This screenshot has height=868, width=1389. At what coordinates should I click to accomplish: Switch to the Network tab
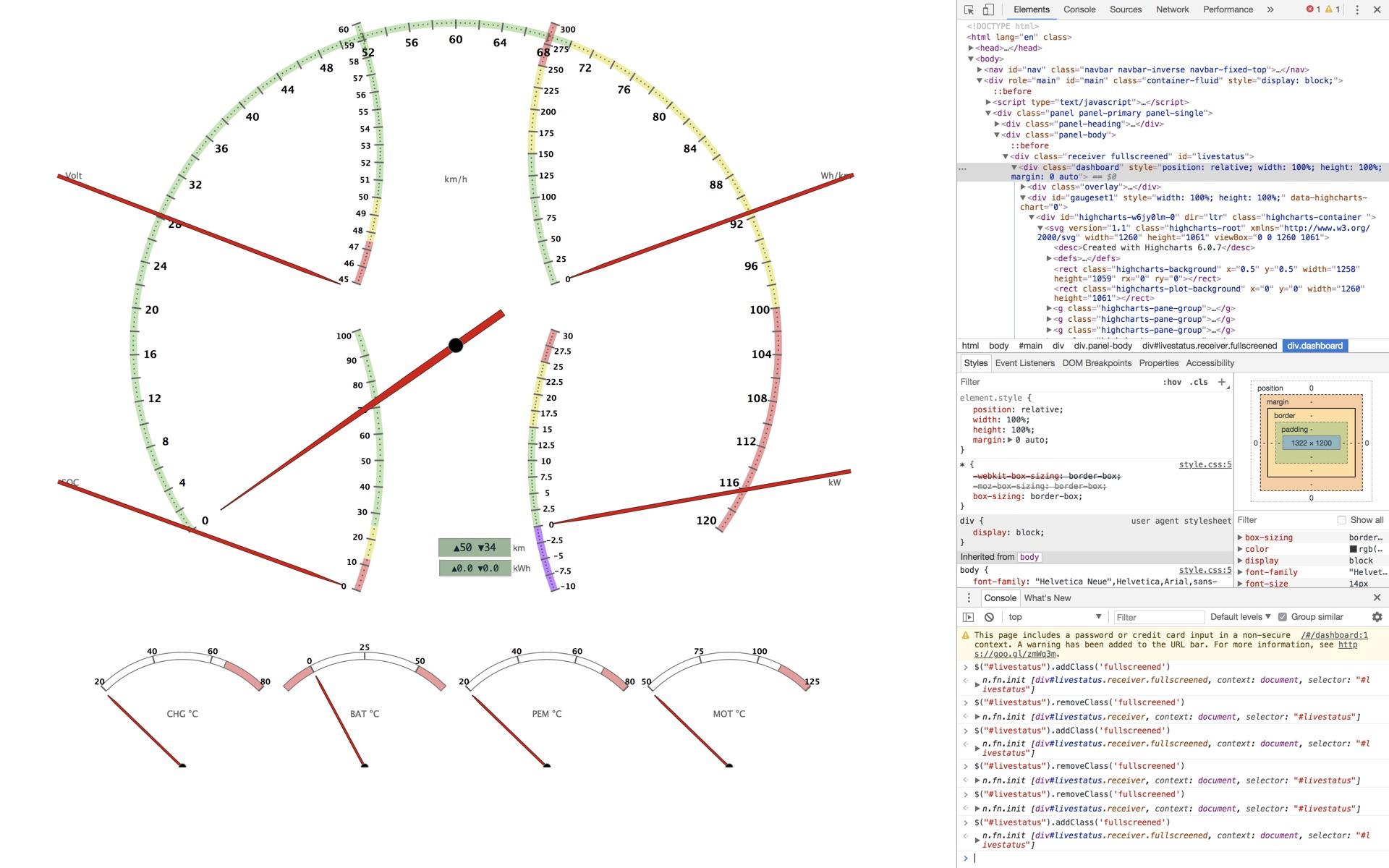(1172, 9)
